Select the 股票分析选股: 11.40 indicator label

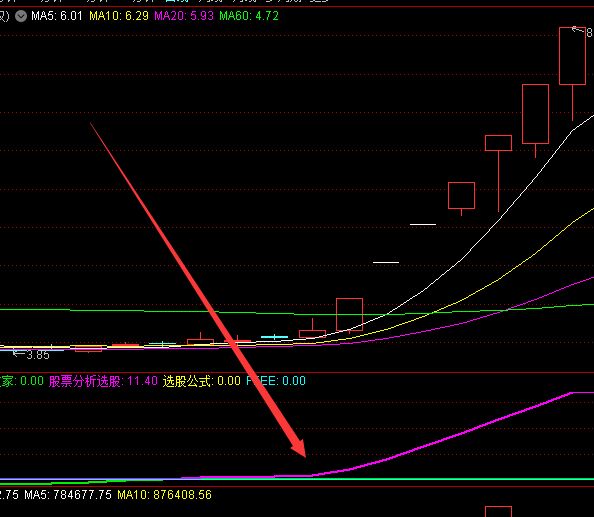click(x=103, y=381)
